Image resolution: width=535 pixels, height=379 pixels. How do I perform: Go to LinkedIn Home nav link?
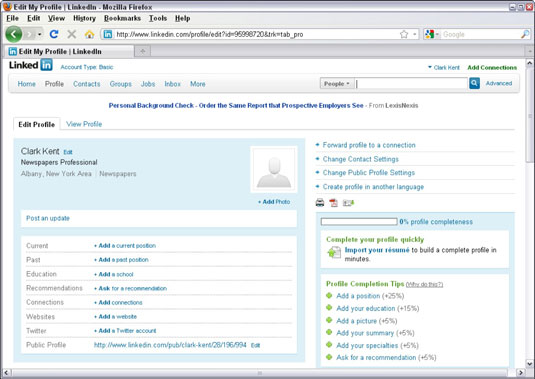coord(27,84)
